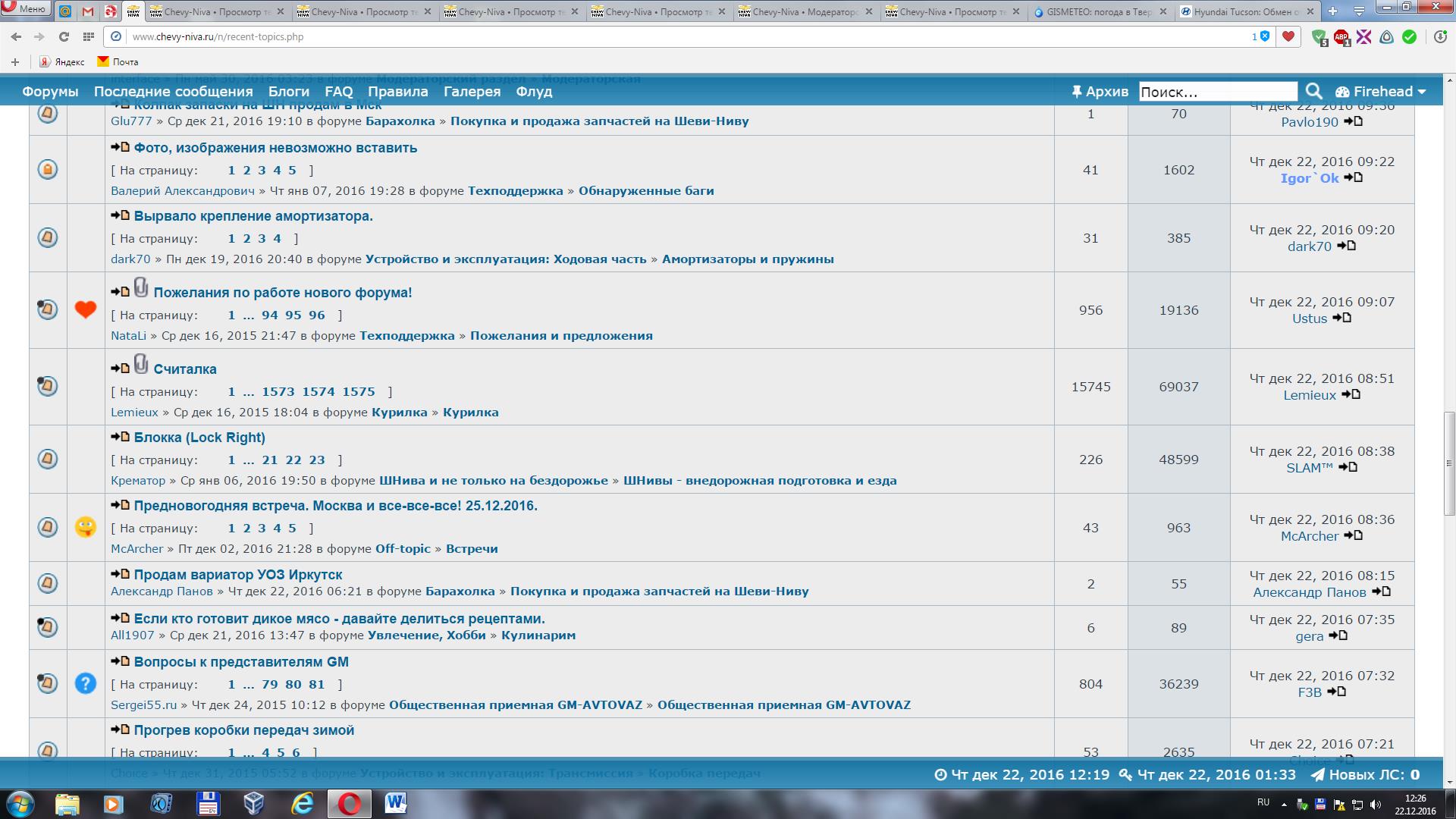Click the forum search magnifier icon
1456x819 pixels.
pyautogui.click(x=1313, y=92)
